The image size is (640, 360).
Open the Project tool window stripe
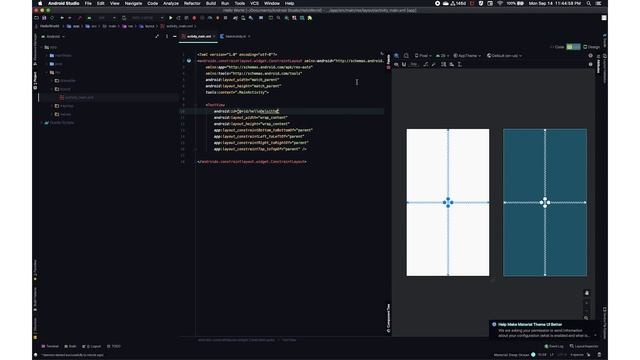[x=35, y=81]
